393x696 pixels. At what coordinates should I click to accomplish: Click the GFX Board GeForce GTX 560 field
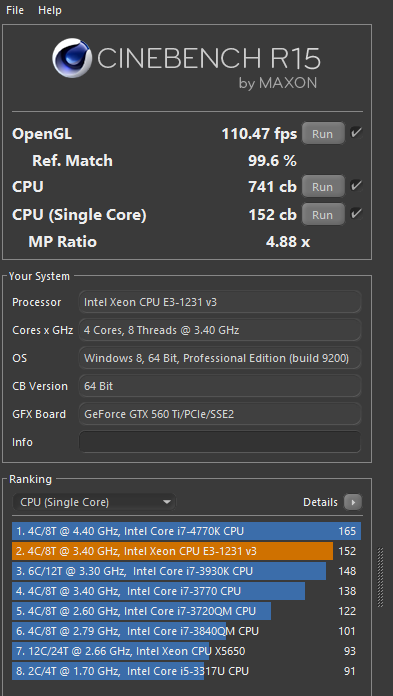[220, 414]
